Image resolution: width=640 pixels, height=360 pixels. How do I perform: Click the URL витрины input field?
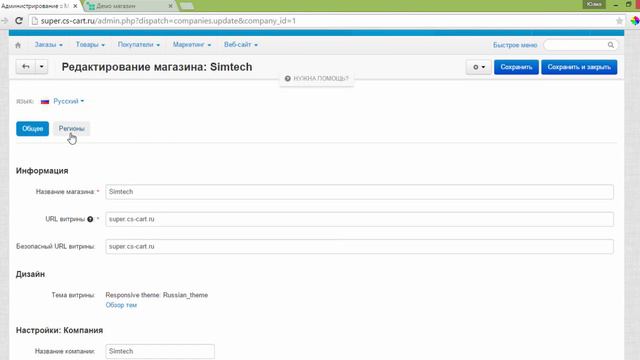pyautogui.click(x=360, y=219)
